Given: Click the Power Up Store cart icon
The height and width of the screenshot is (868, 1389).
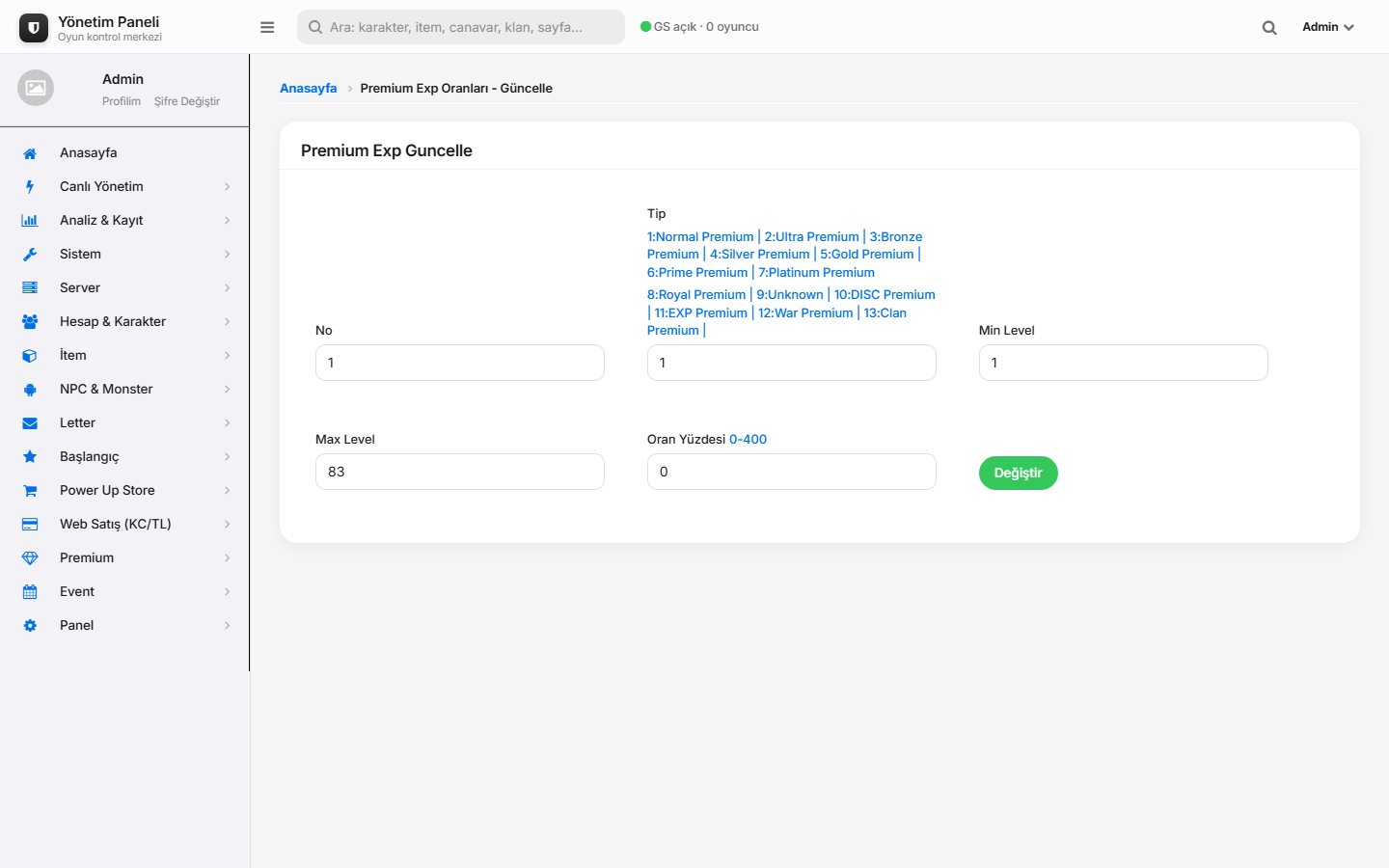Looking at the screenshot, I should [30, 491].
